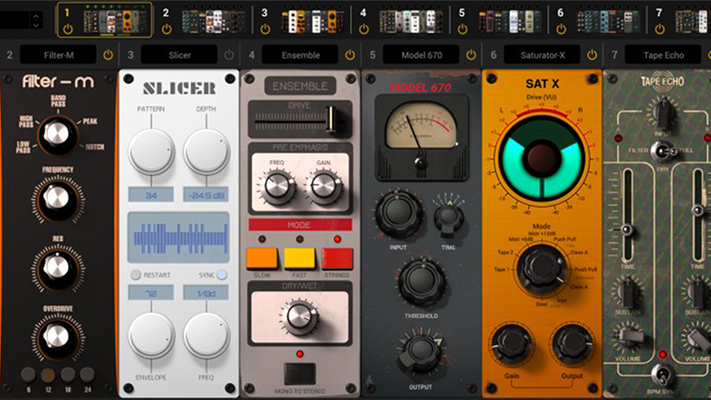Open the Saturator-X module selector
The width and height of the screenshot is (711, 400).
[x=542, y=55]
